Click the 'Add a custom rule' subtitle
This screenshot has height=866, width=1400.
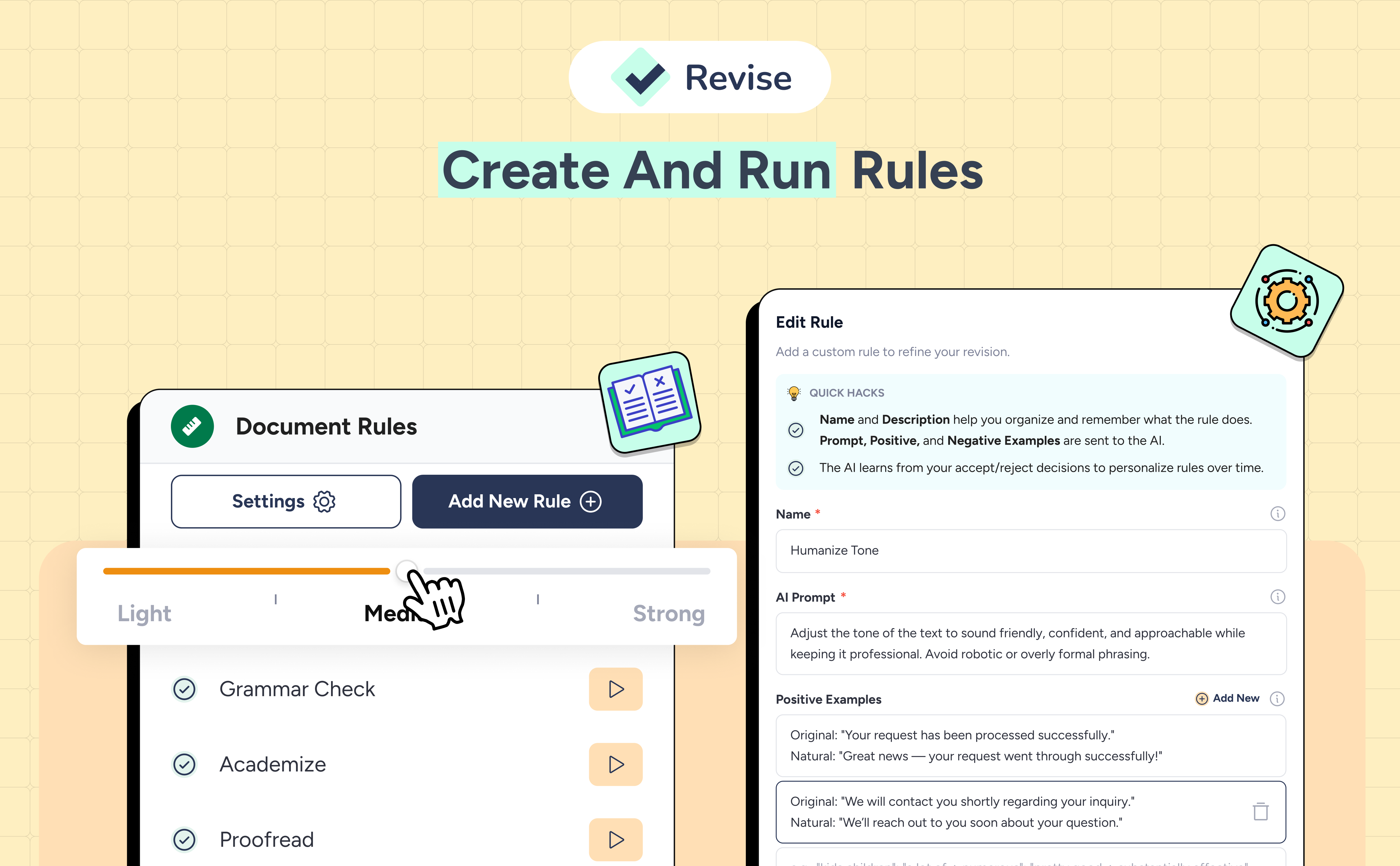(892, 352)
